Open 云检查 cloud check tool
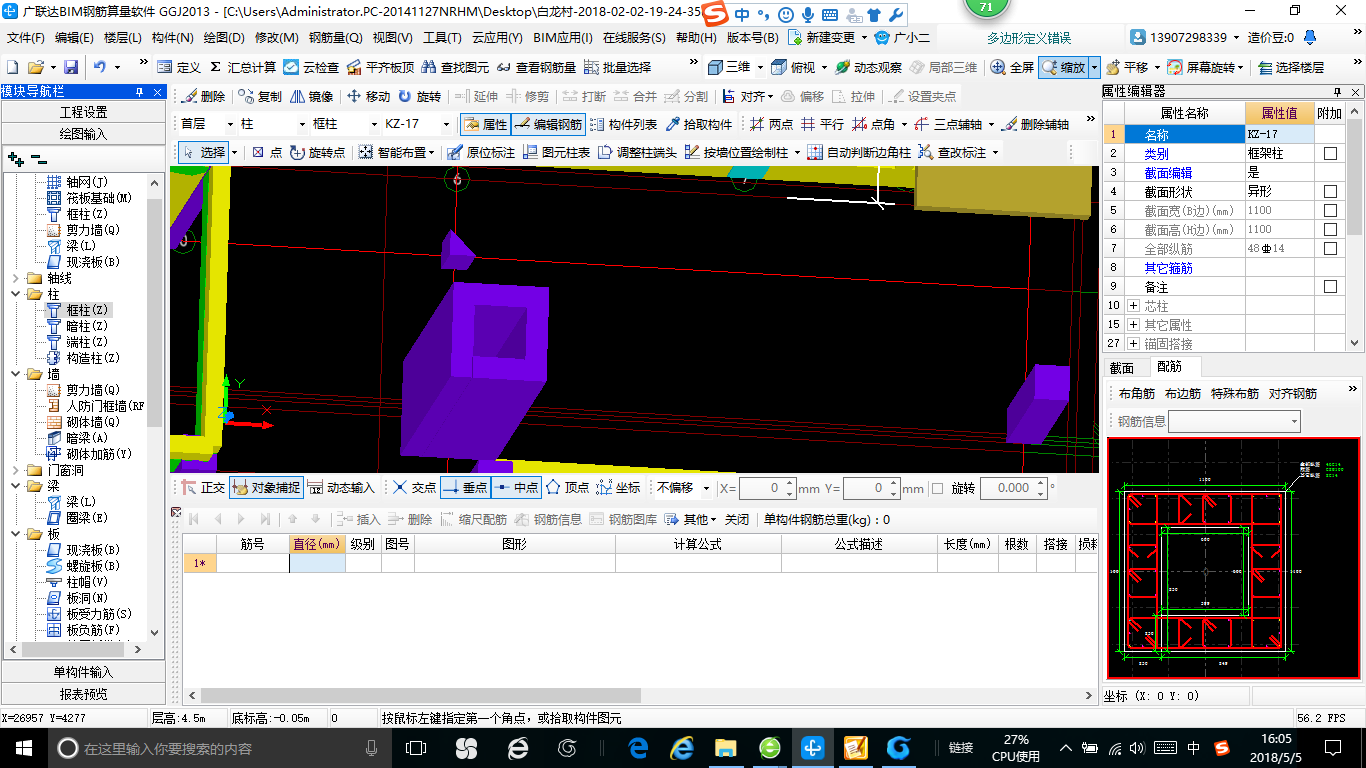The width and height of the screenshot is (1366, 768). point(311,67)
